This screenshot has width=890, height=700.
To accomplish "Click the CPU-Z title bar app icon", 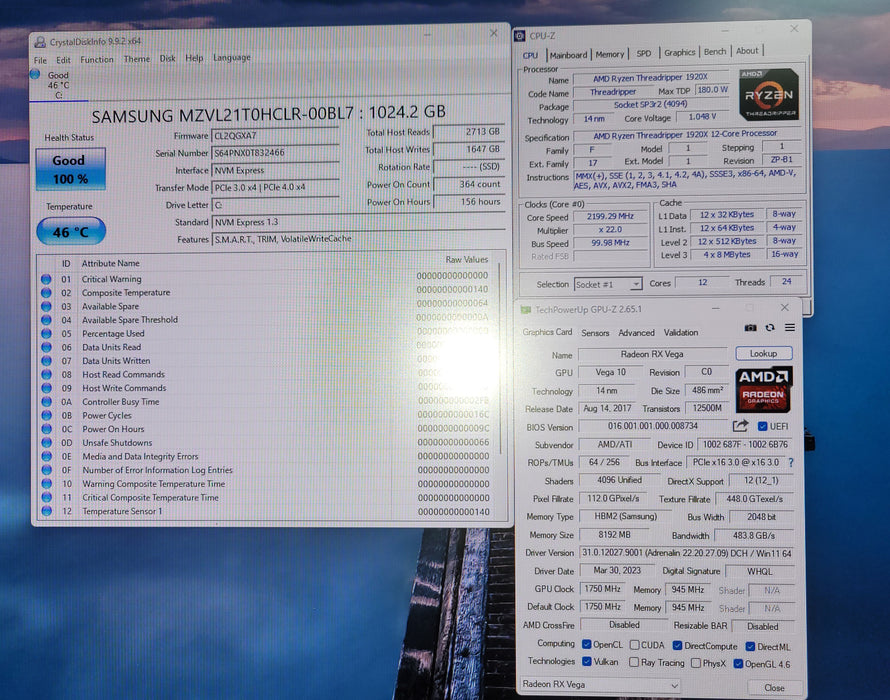I will pyautogui.click(x=519, y=36).
